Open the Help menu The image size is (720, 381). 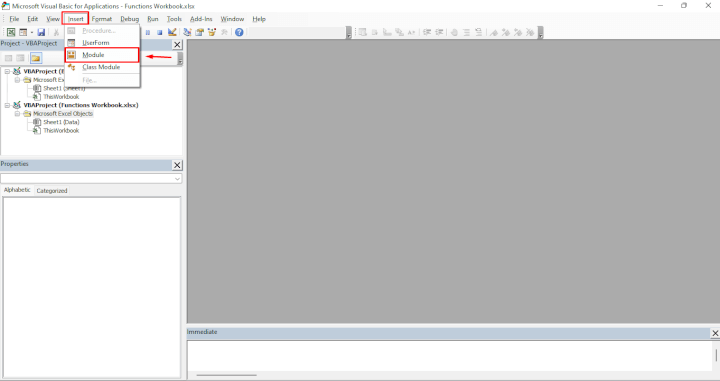(x=259, y=19)
